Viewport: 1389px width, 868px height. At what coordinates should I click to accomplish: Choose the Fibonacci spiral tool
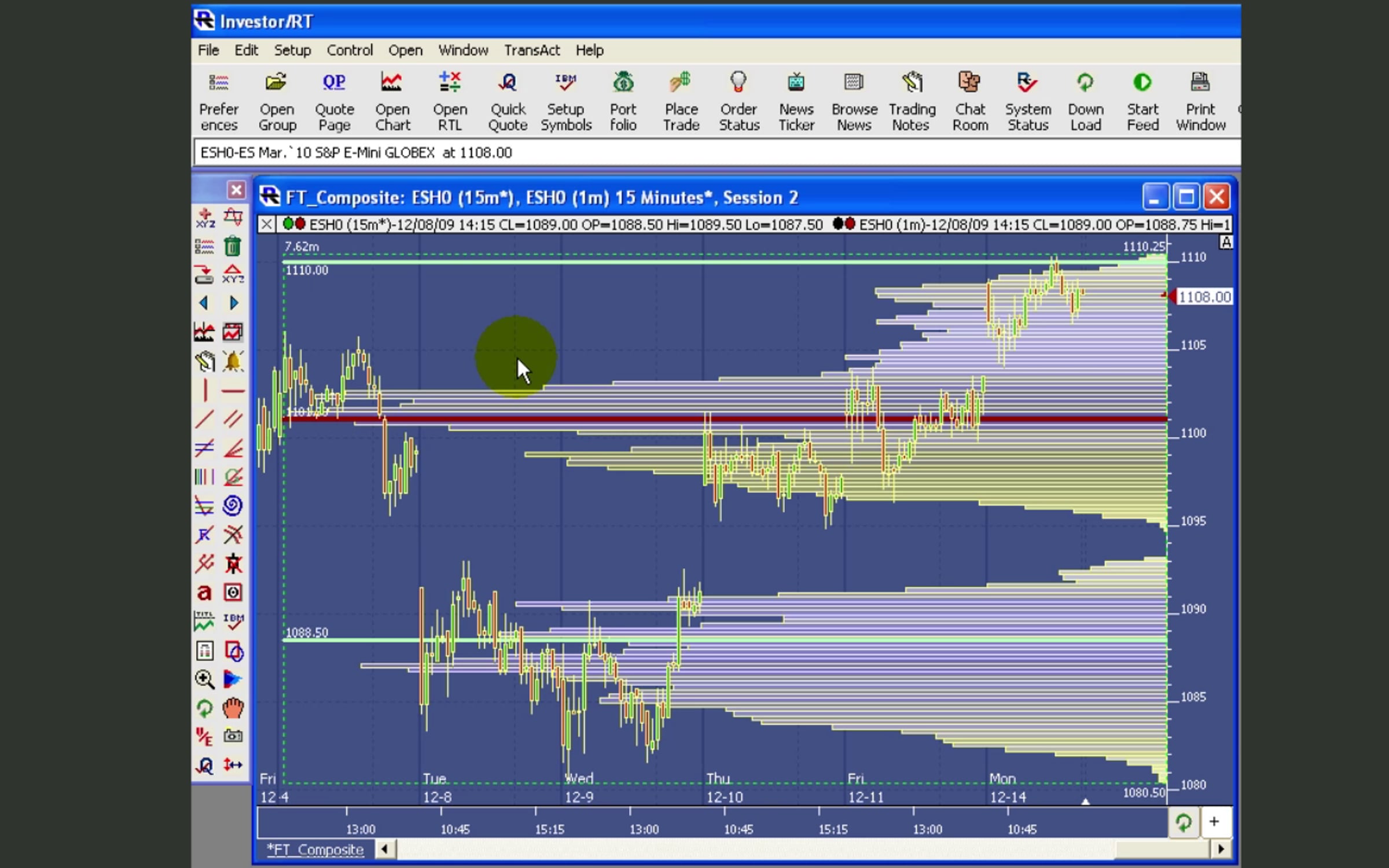click(233, 506)
